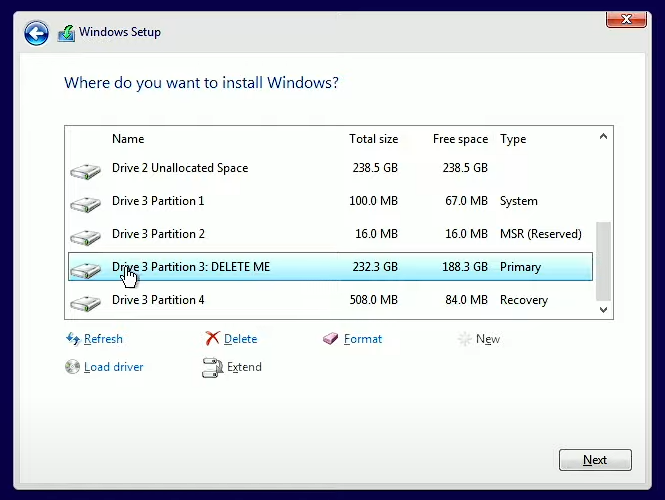
Task: Open the Refresh link
Action: tap(103, 339)
